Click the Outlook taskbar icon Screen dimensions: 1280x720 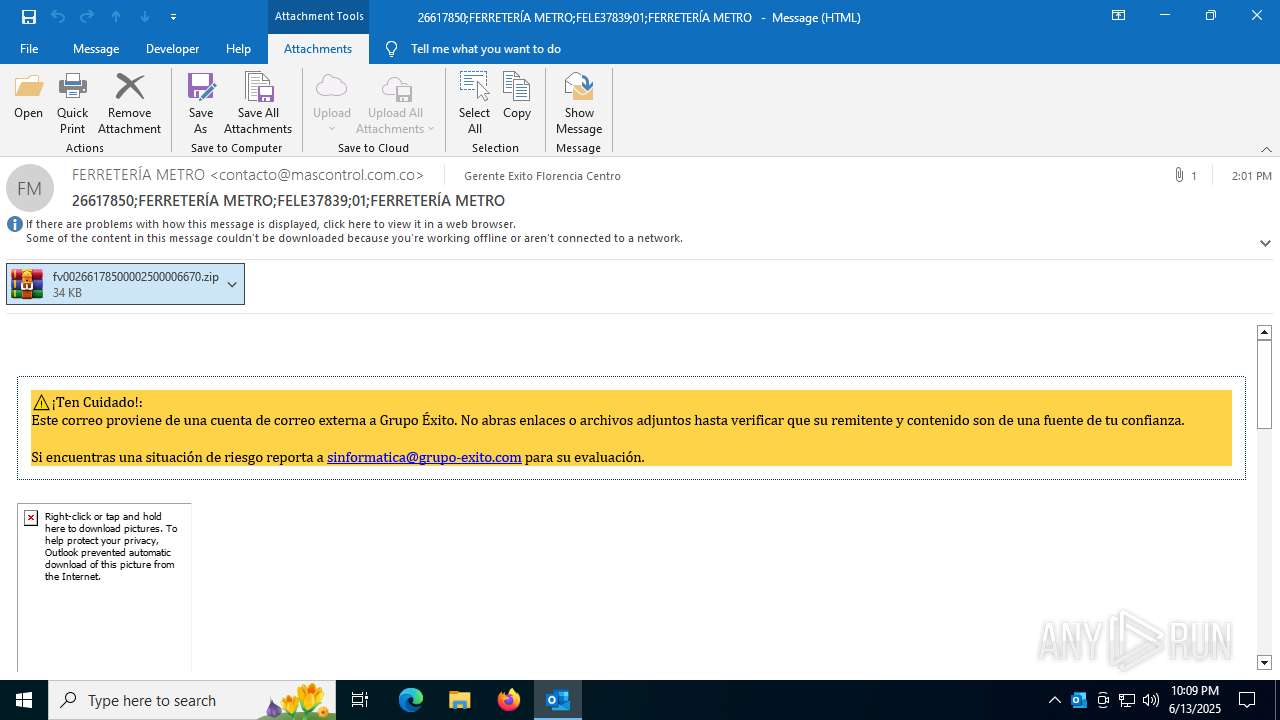(x=557, y=700)
